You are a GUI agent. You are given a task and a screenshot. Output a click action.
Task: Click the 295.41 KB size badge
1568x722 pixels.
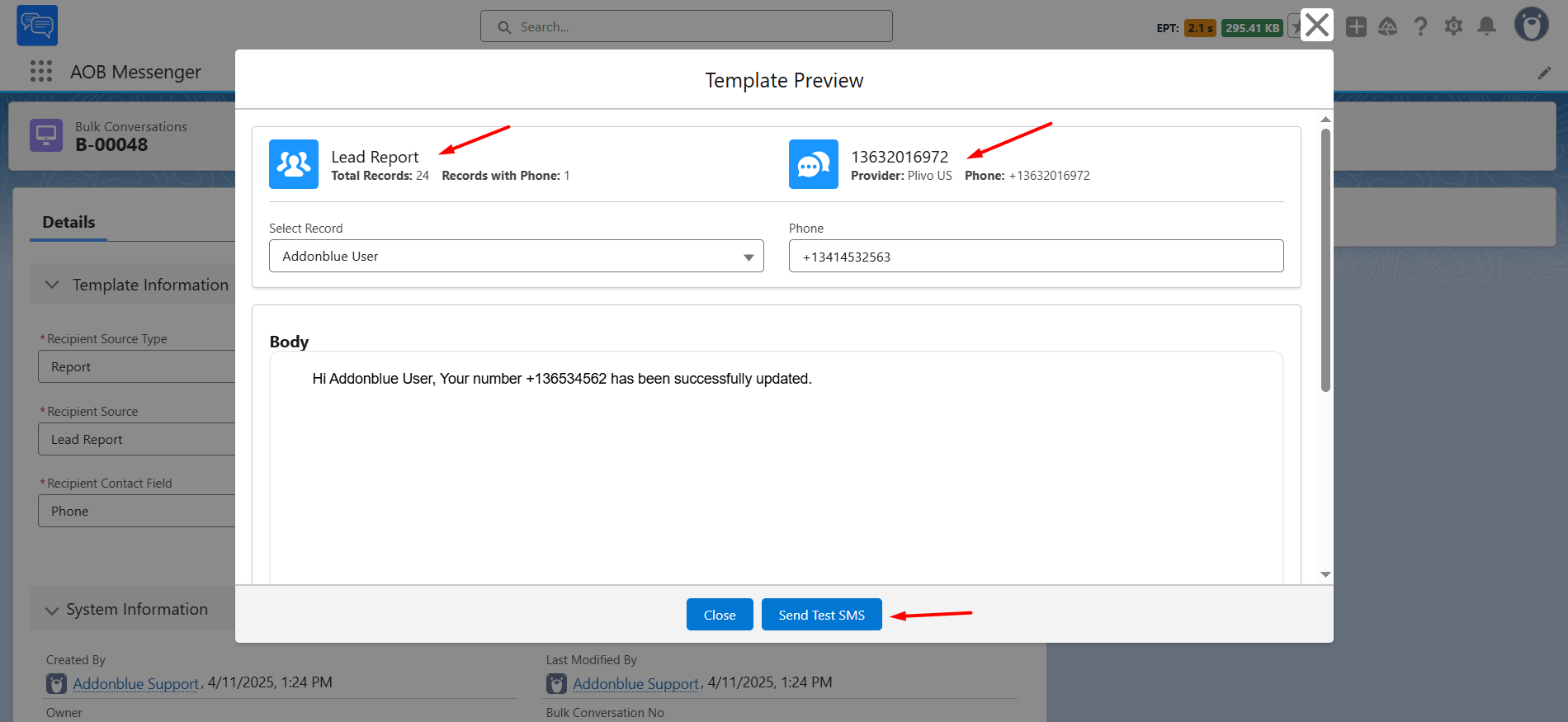[1252, 28]
